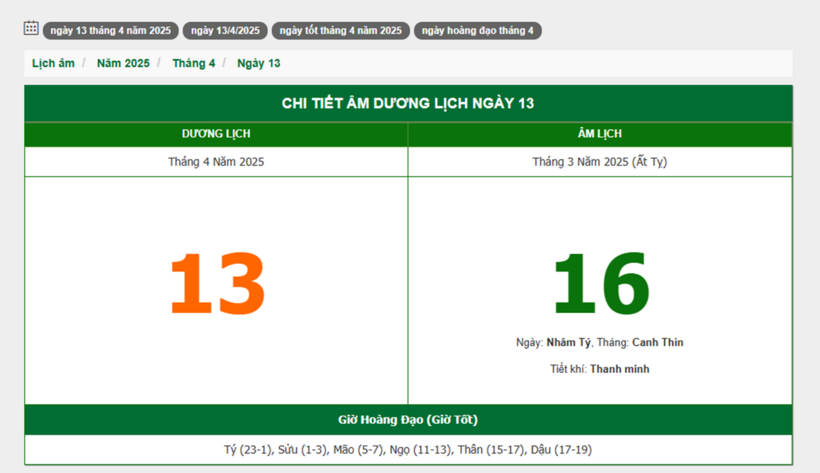Viewport: 820px width, 473px height.
Task: Select the "ngày 13/4/2025" tag pill
Action: [225, 30]
